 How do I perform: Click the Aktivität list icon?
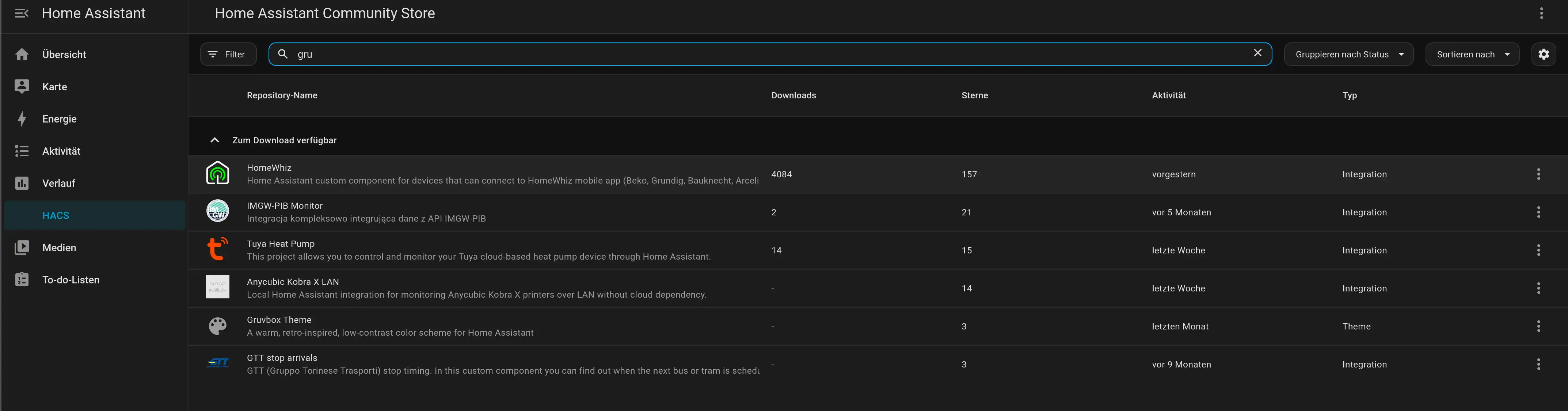tap(22, 151)
